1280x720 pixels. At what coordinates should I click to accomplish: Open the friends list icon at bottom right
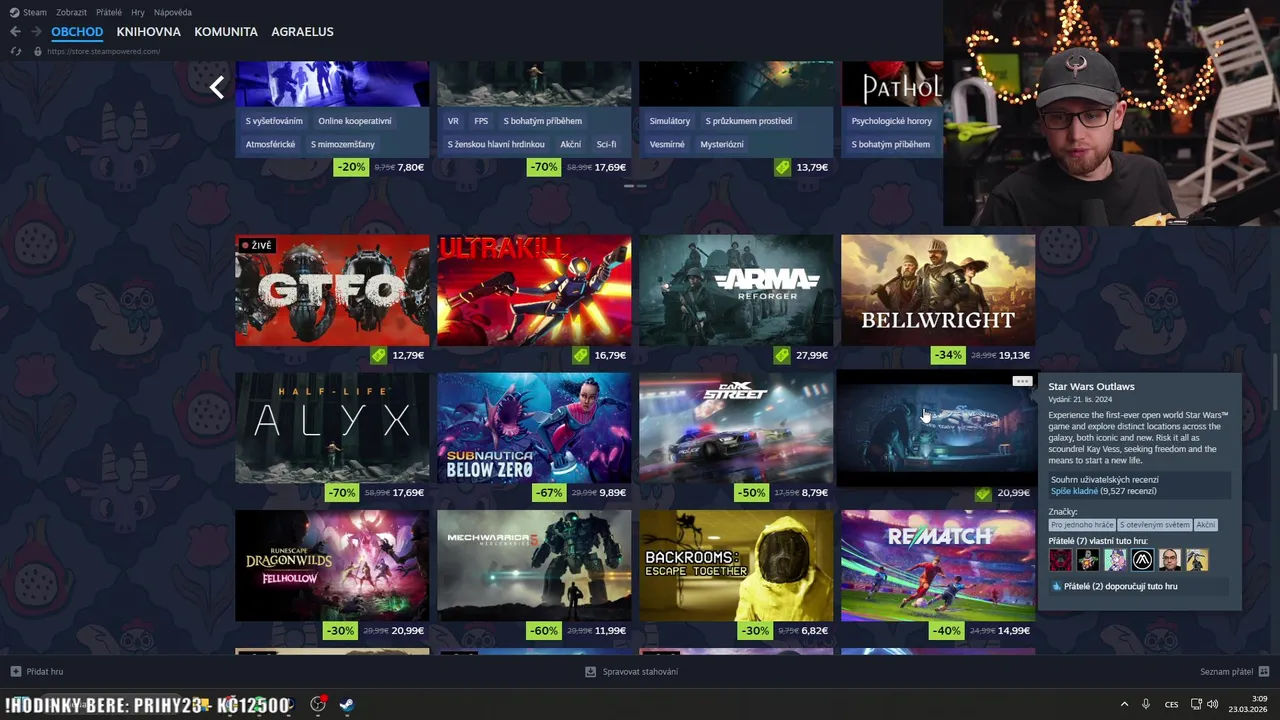(x=1264, y=671)
